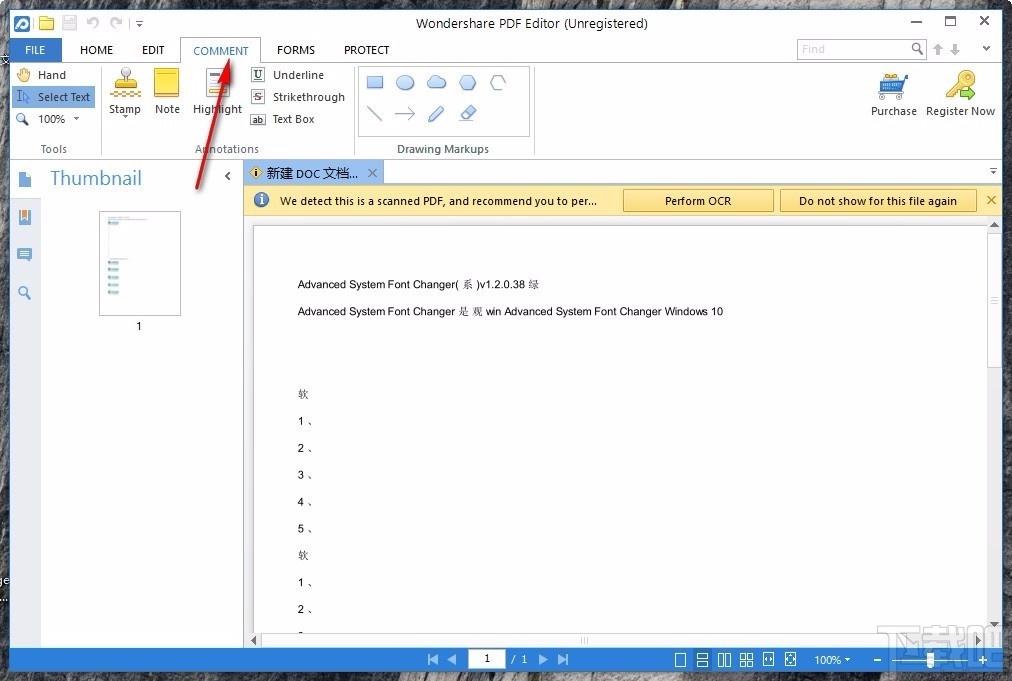Click the Perform OCR button
Image resolution: width=1012 pixels, height=681 pixels.
click(x=698, y=201)
